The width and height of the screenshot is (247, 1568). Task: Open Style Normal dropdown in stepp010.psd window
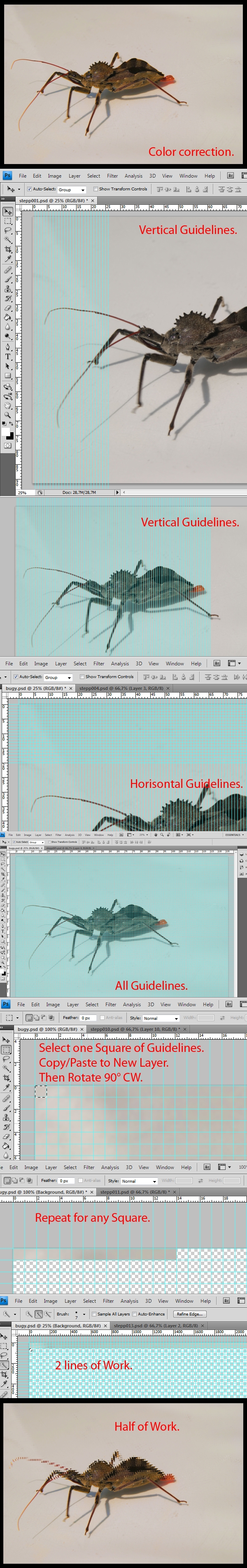161,1018
